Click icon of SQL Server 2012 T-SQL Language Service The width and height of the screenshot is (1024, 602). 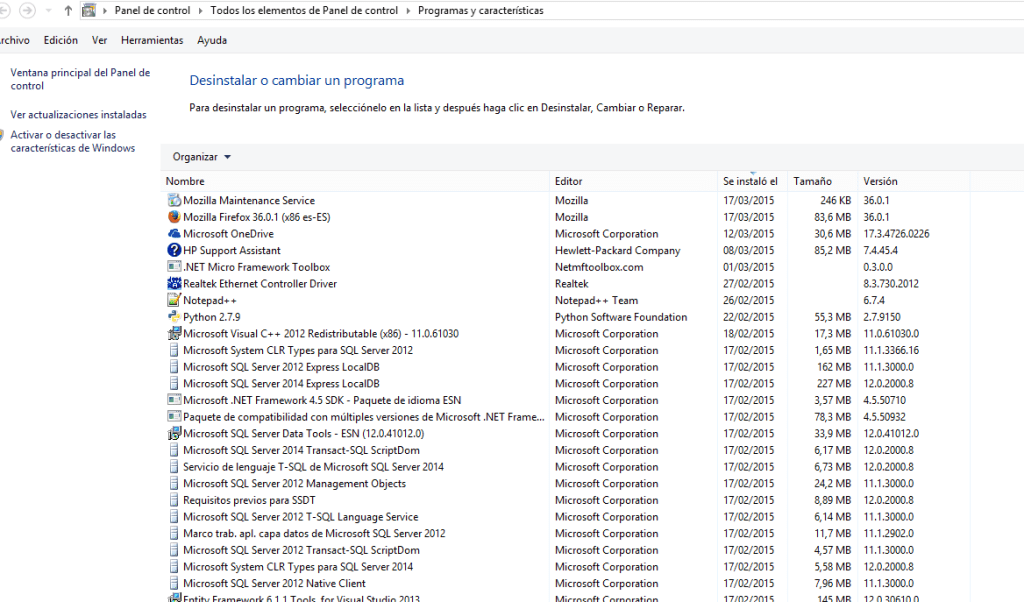174,516
